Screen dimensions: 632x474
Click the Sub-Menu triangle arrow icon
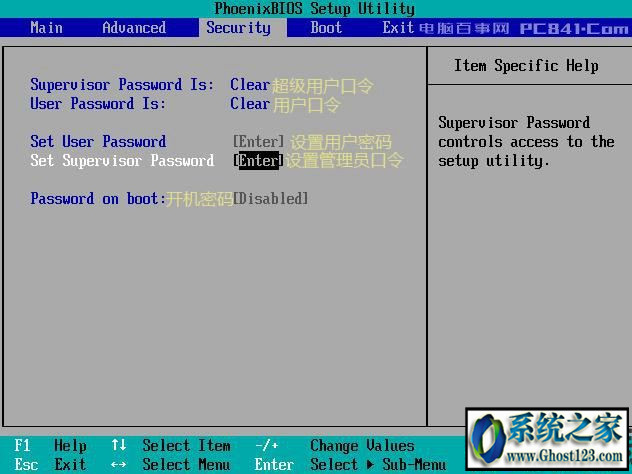[x=370, y=464]
